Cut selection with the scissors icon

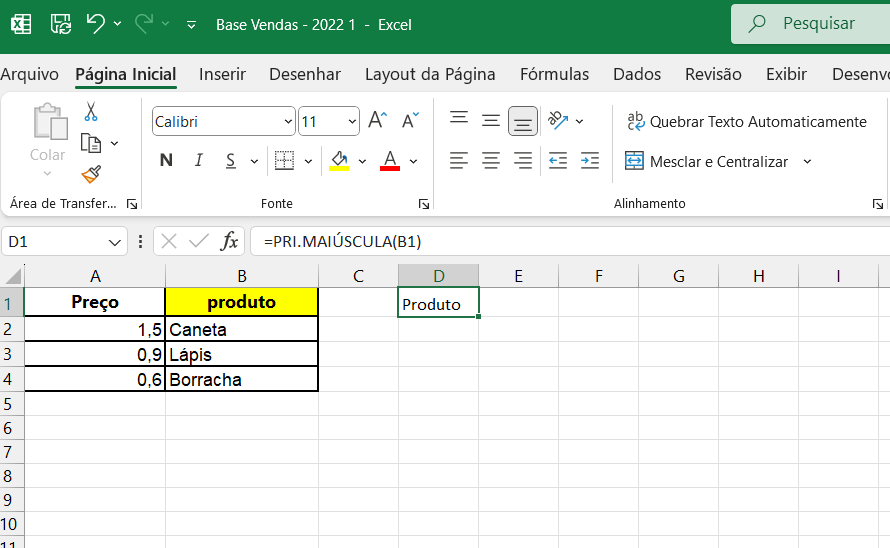[91, 111]
